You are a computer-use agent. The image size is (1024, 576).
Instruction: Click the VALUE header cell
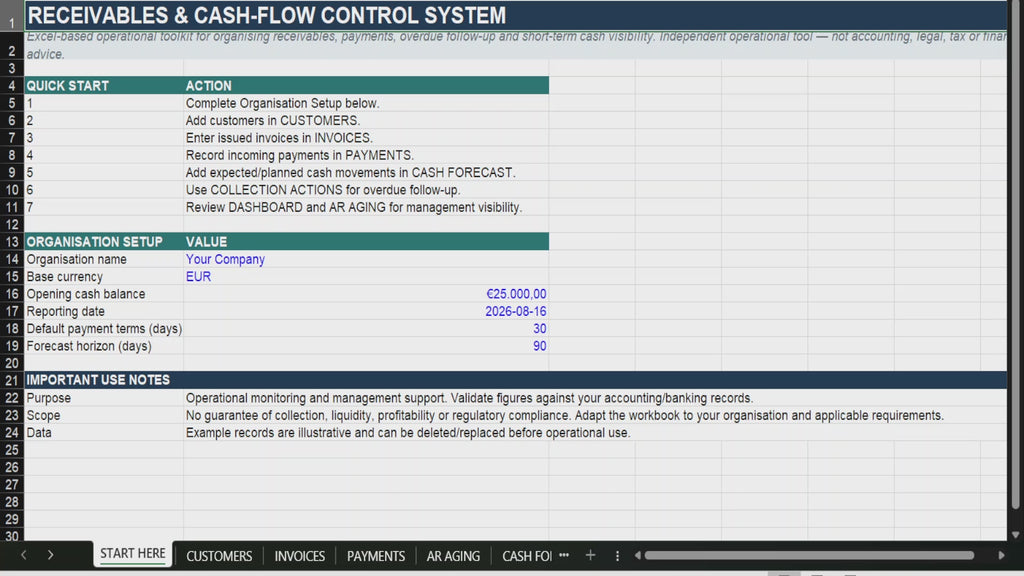coord(366,242)
